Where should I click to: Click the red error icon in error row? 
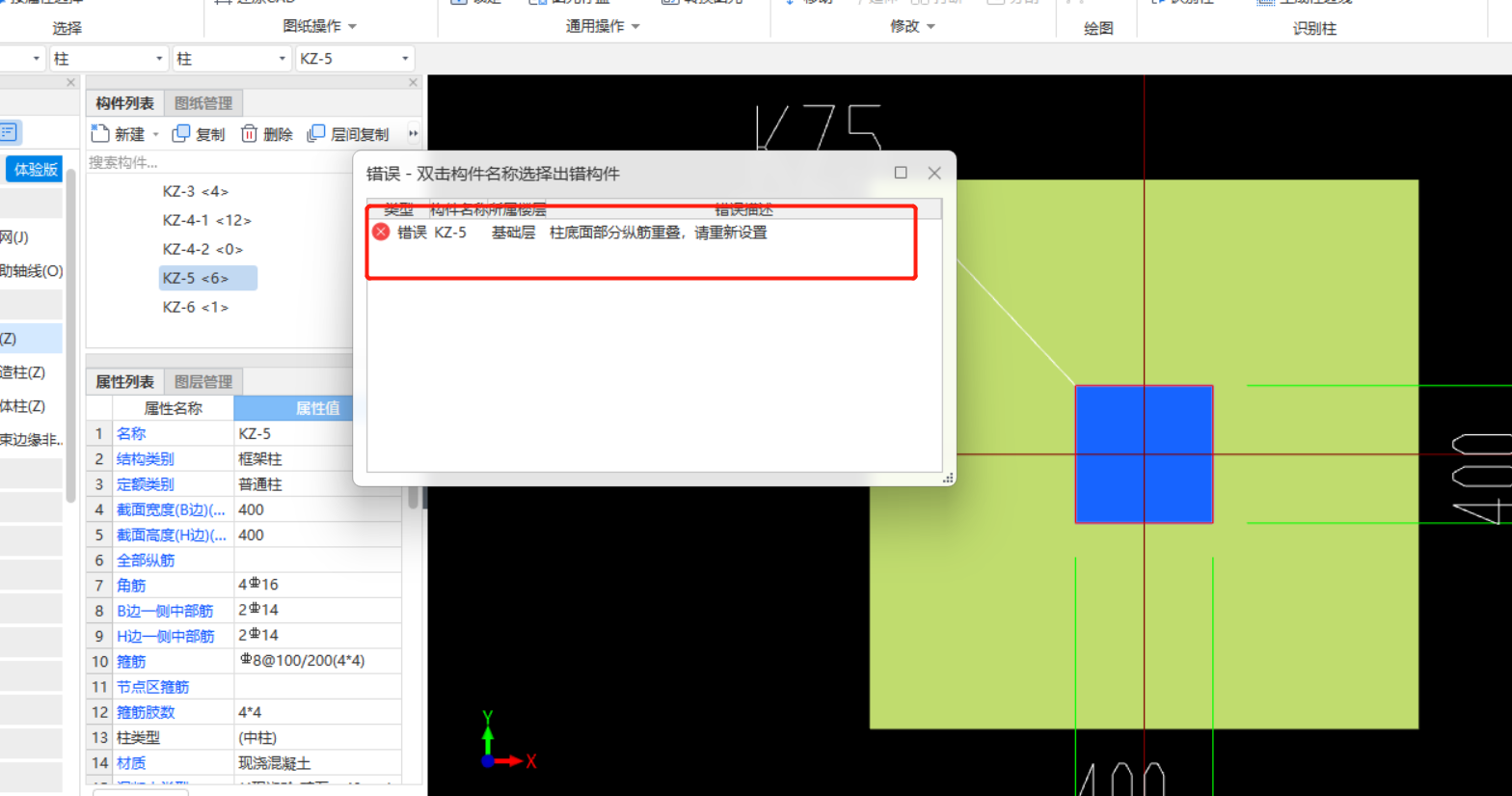tap(381, 232)
